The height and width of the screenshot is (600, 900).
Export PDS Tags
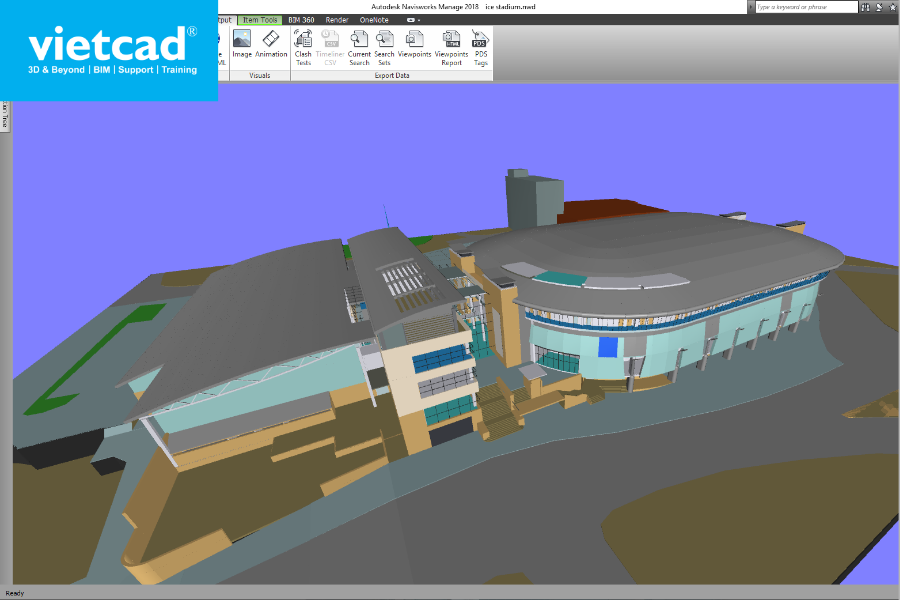[480, 47]
